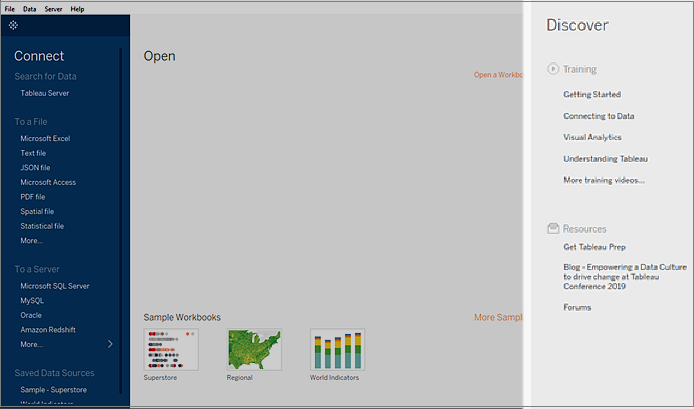The image size is (694, 409).
Task: Open the Help menu
Action: point(78,8)
